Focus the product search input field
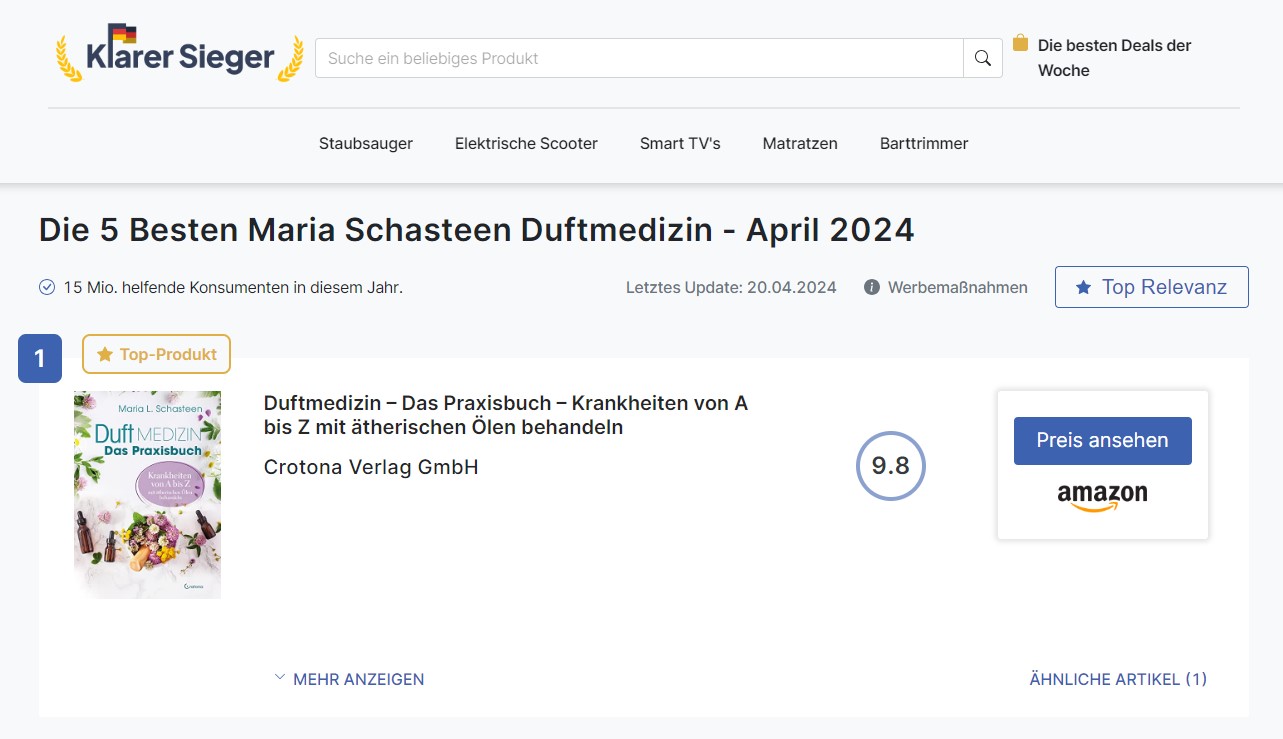Image resolution: width=1283 pixels, height=739 pixels. click(639, 58)
